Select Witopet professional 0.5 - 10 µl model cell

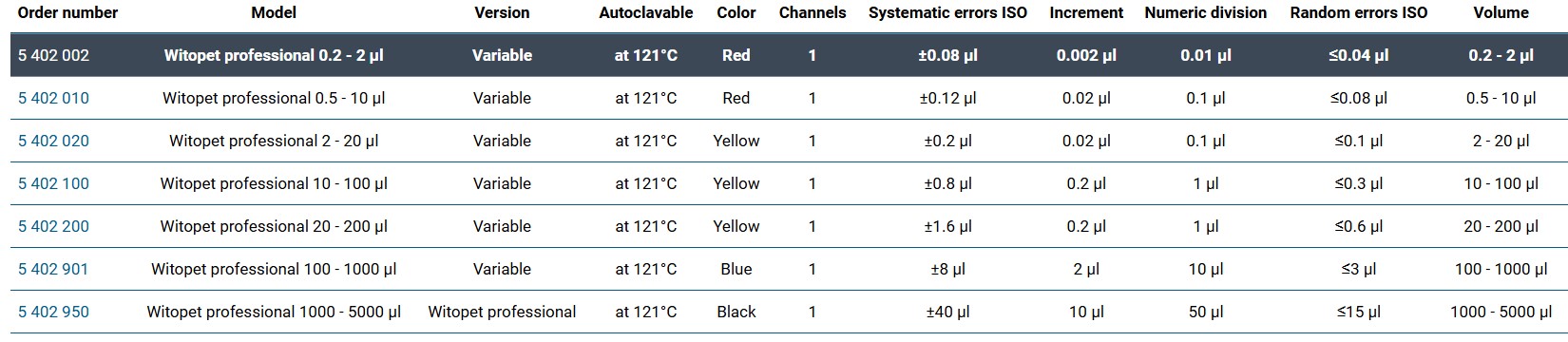click(274, 98)
